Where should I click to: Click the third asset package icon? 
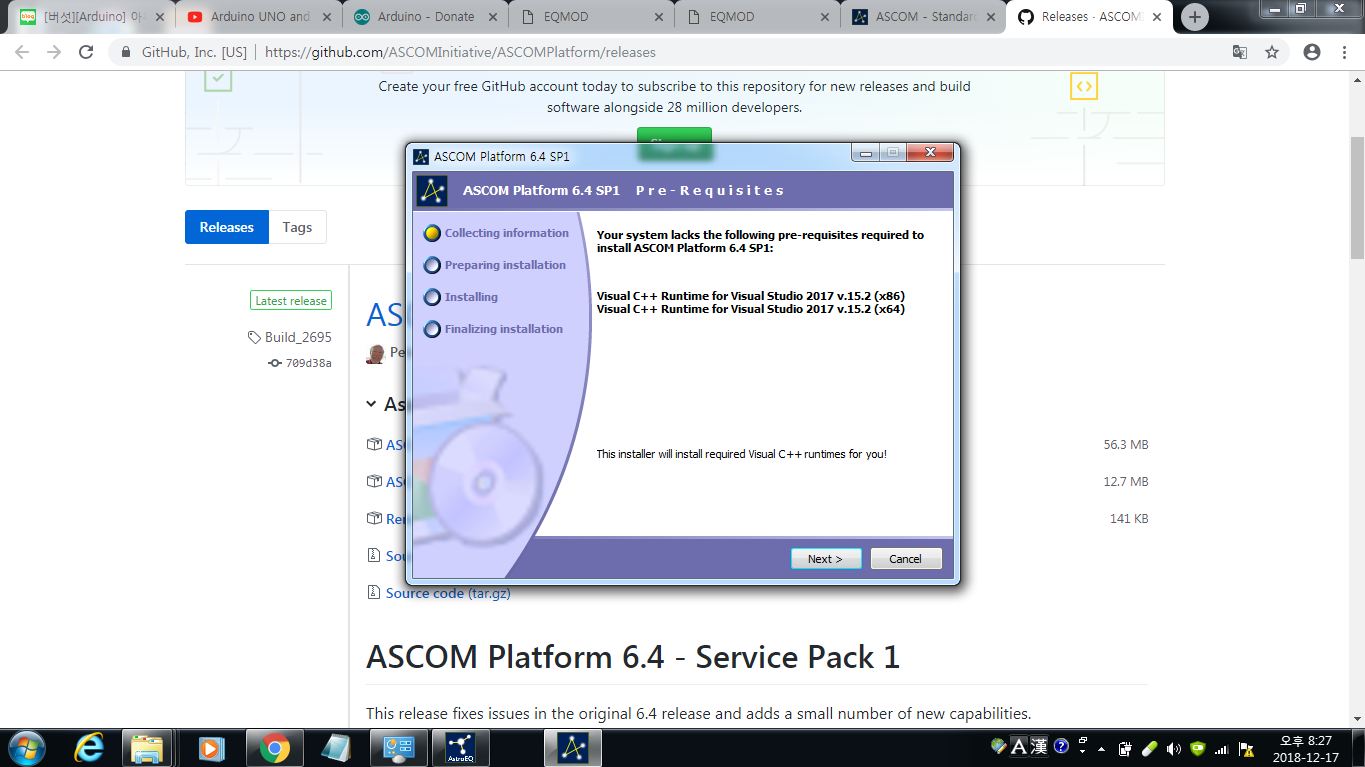(374, 519)
